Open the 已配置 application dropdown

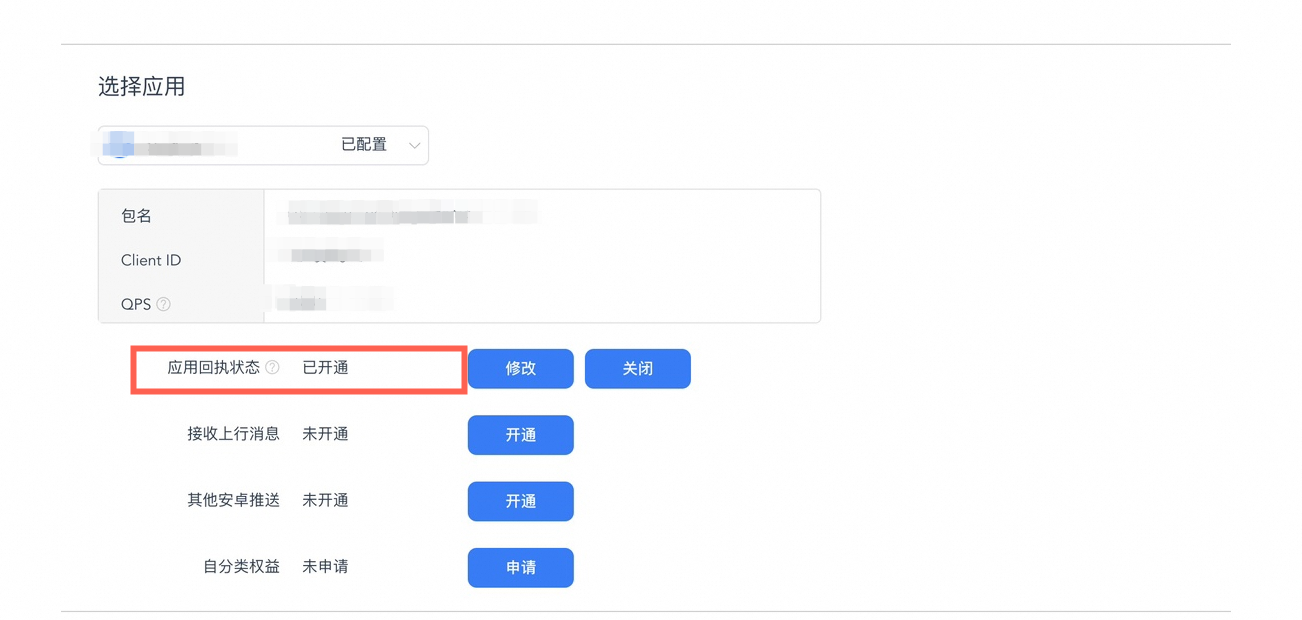263,145
